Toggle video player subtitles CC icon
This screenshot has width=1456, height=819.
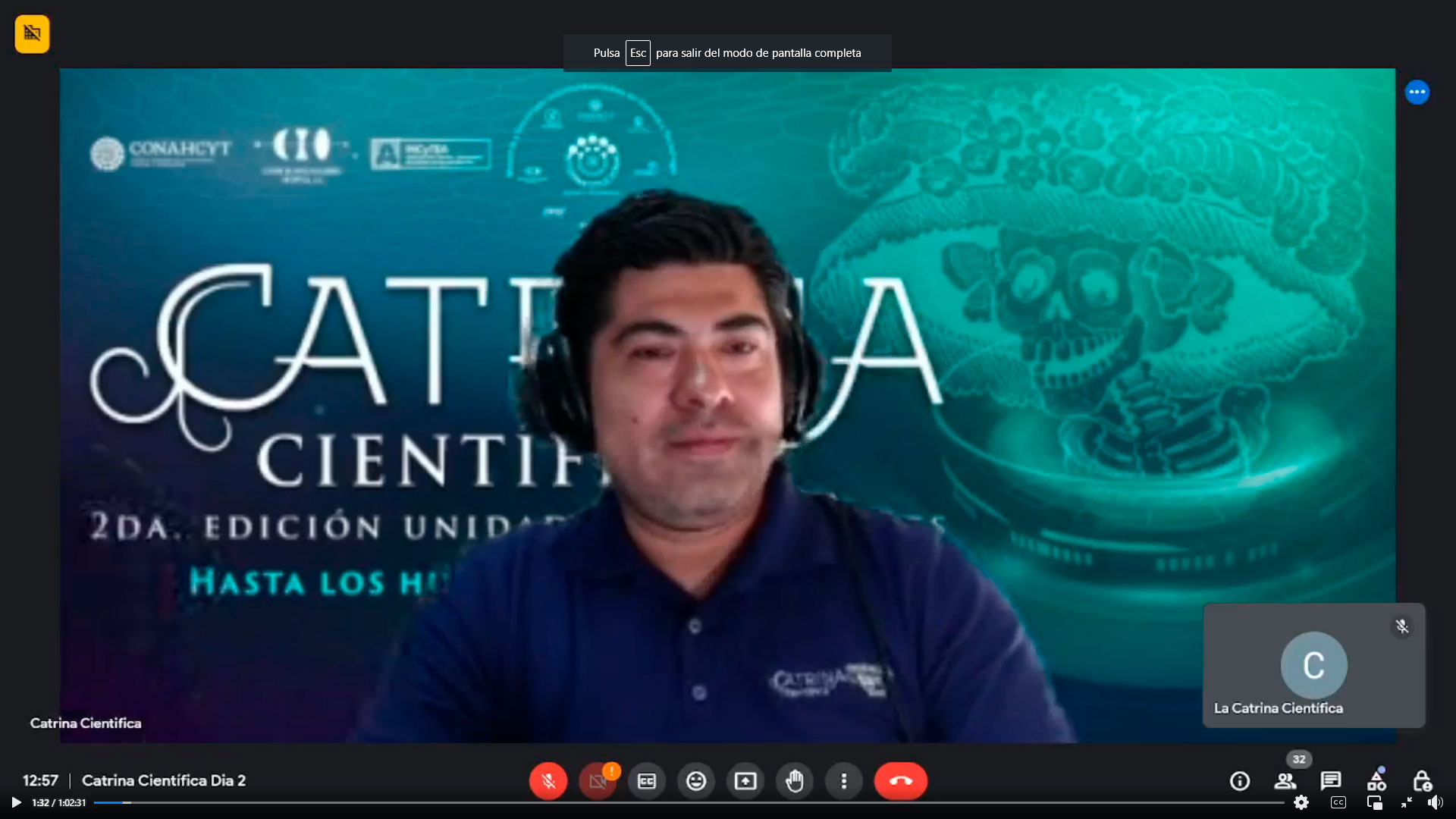tap(1338, 802)
